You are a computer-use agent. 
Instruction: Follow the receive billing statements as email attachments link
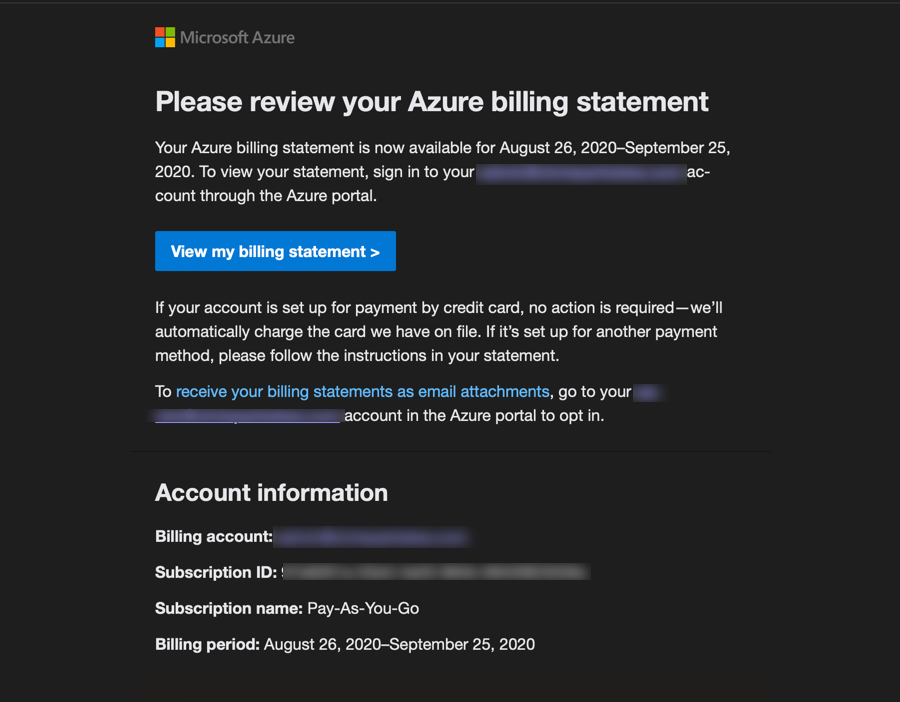point(362,391)
